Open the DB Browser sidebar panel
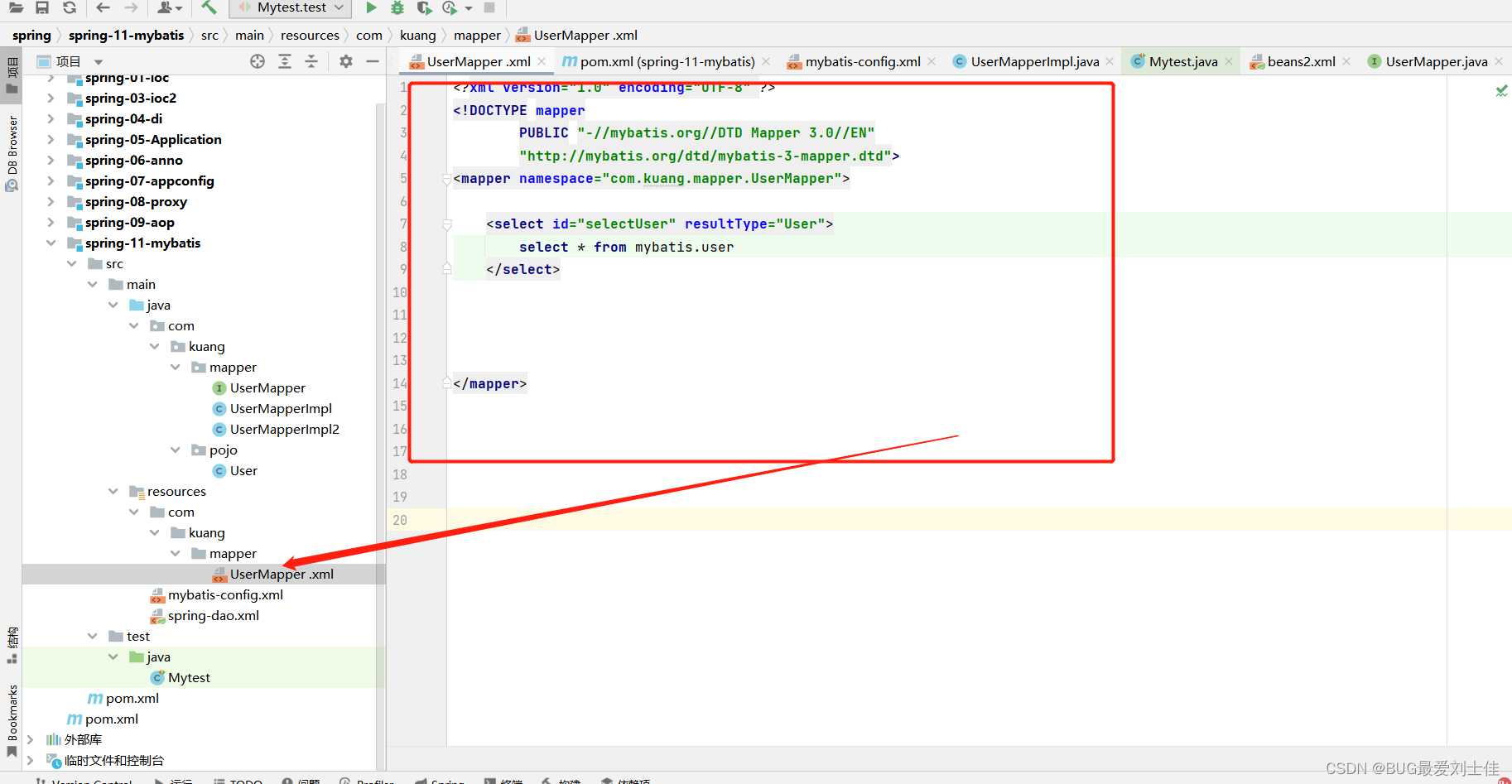This screenshot has width=1512, height=784. pos(12,153)
